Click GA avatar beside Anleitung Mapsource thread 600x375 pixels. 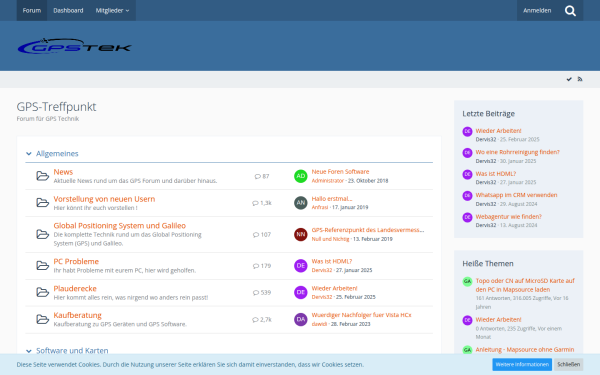(x=467, y=350)
